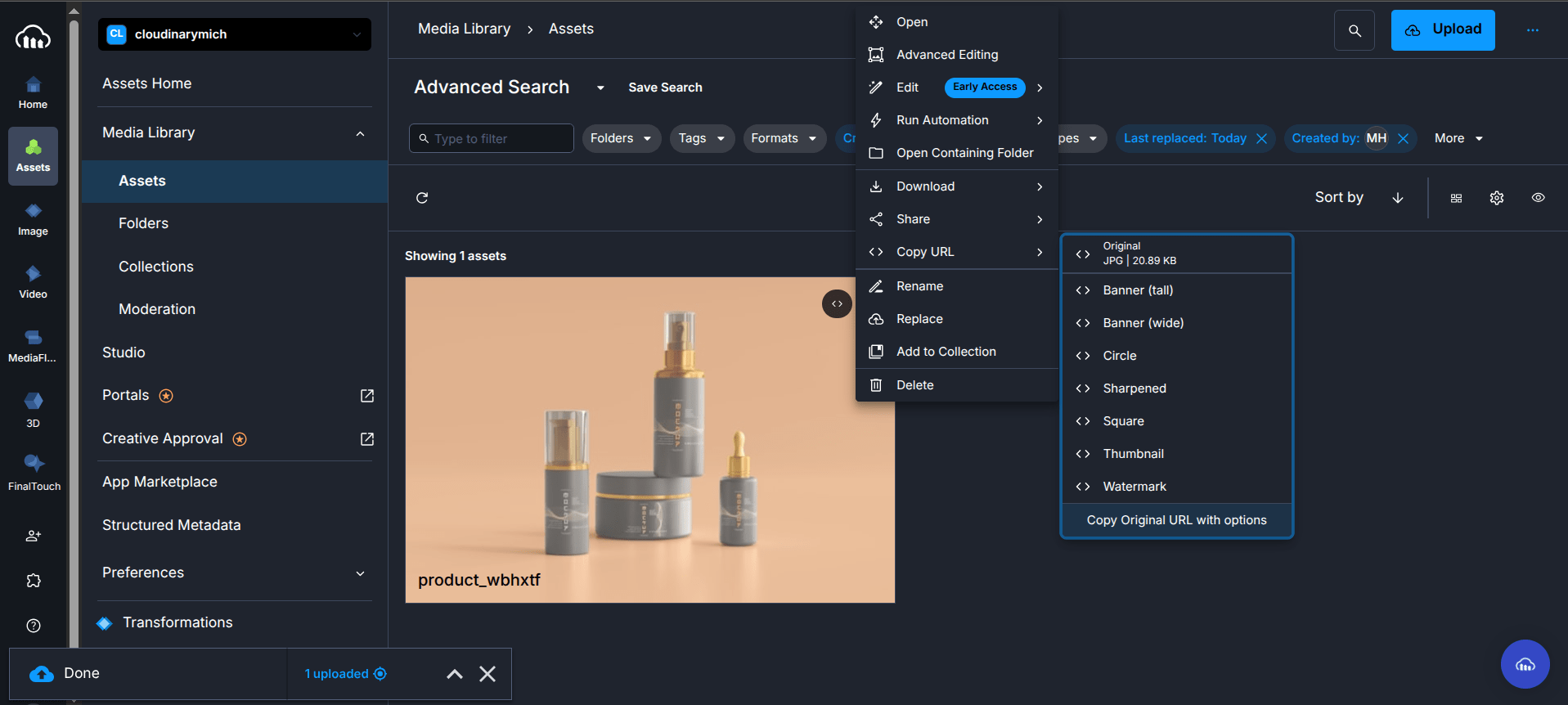This screenshot has height=705, width=1568.
Task: Click the Upload button
Action: (x=1443, y=30)
